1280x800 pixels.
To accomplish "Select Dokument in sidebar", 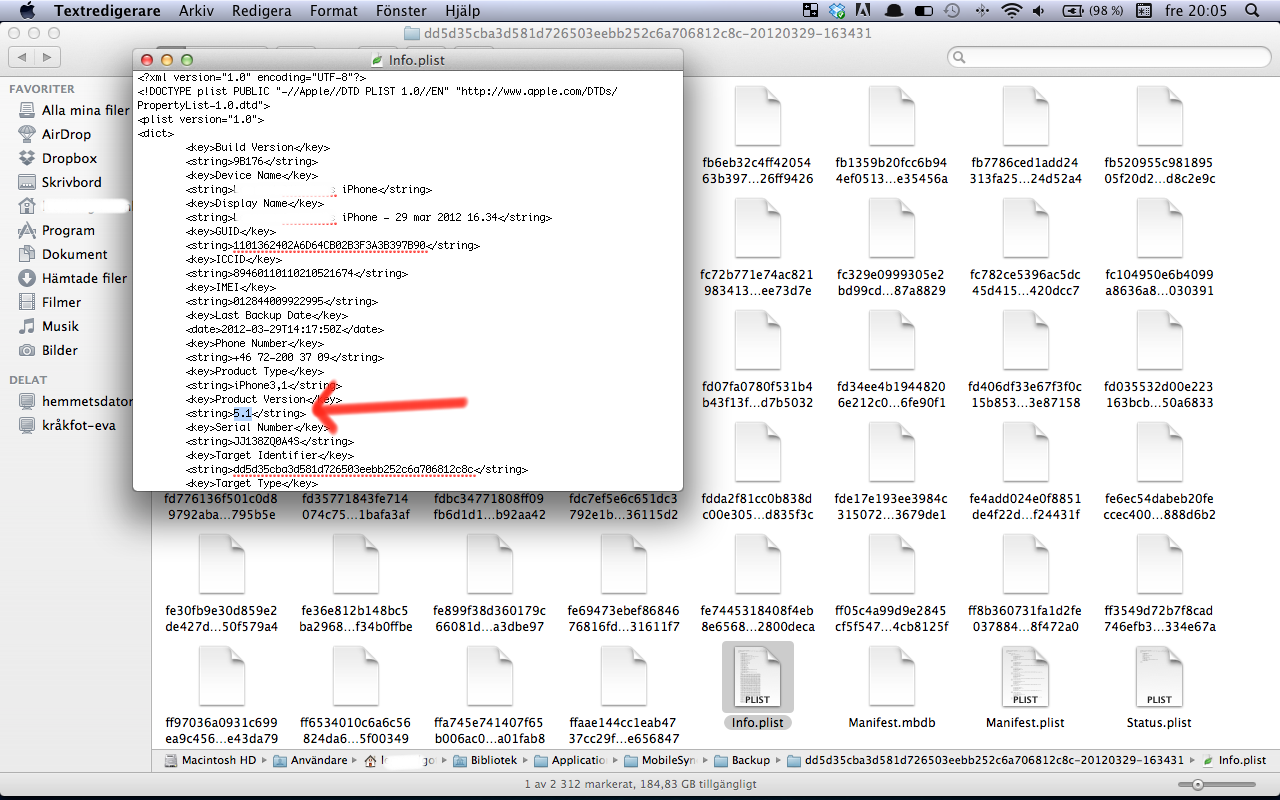I will (x=74, y=254).
